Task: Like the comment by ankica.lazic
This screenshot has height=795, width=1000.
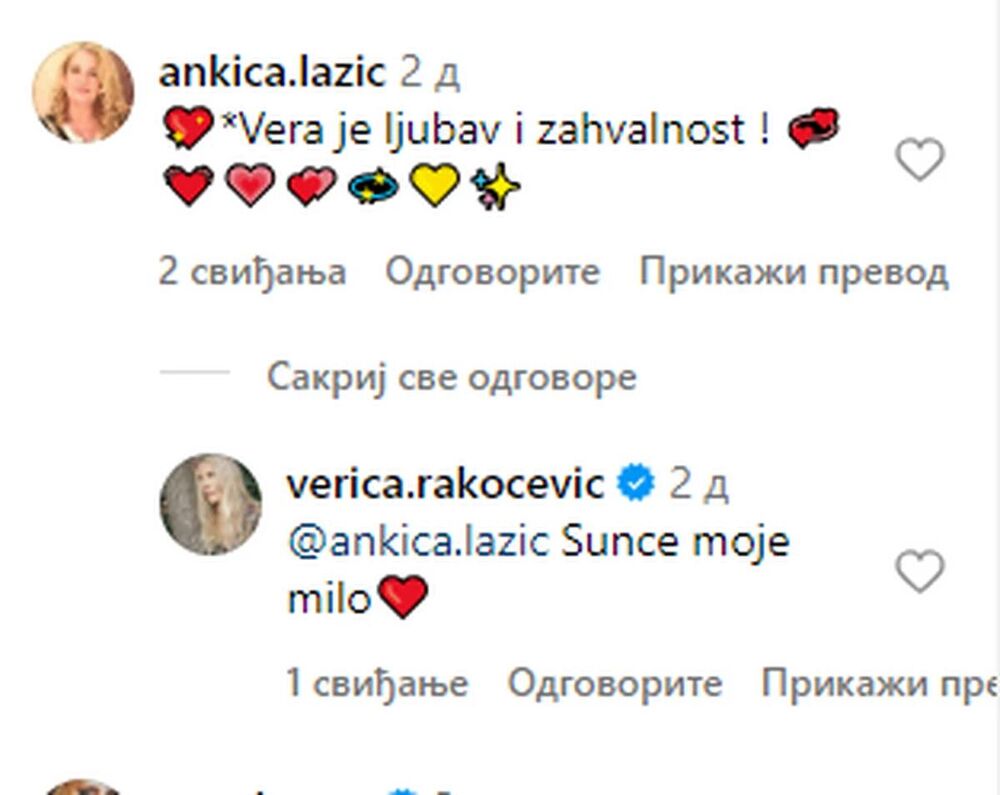Action: (x=920, y=159)
